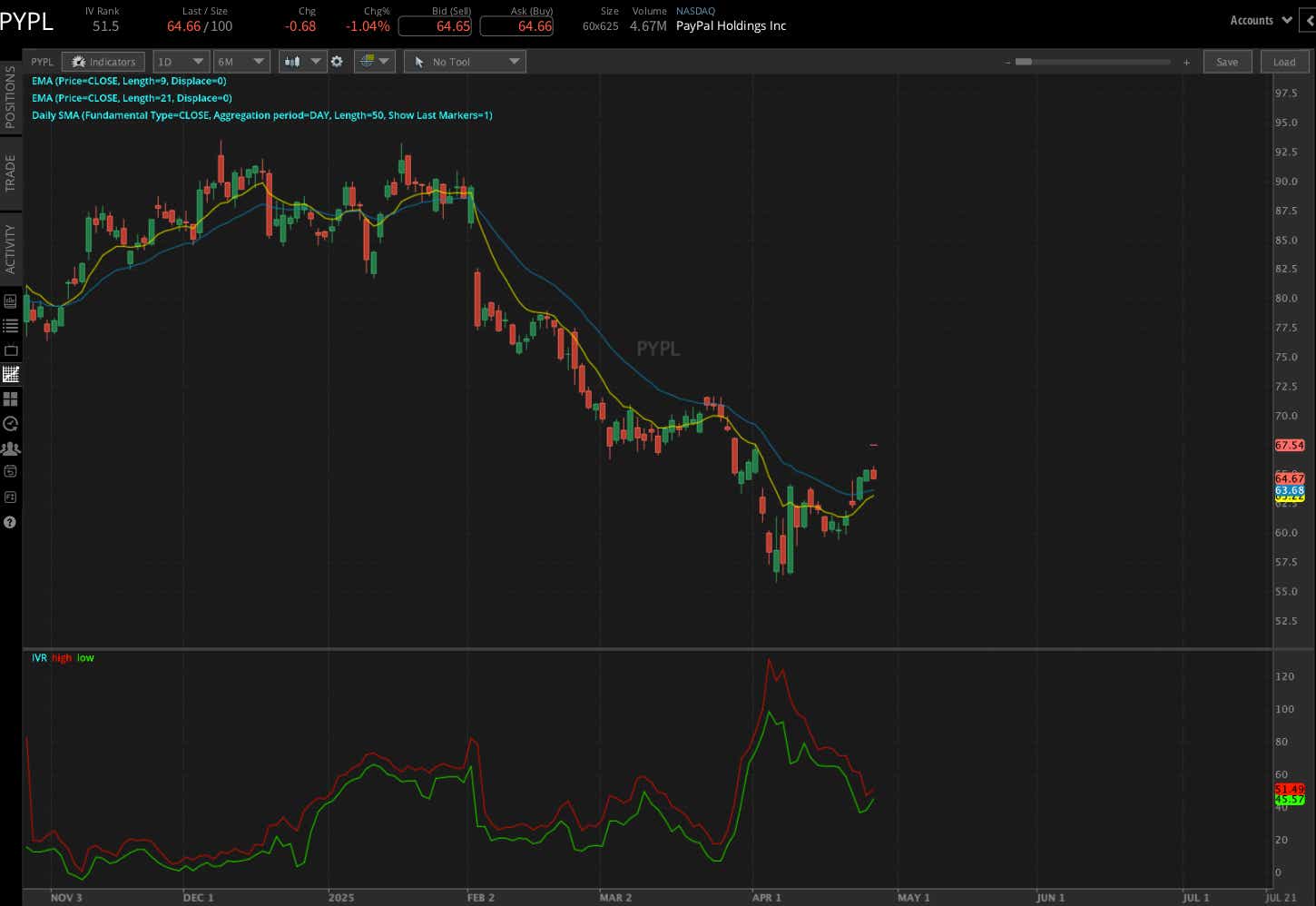Switch to the Trade side tab

point(10,172)
